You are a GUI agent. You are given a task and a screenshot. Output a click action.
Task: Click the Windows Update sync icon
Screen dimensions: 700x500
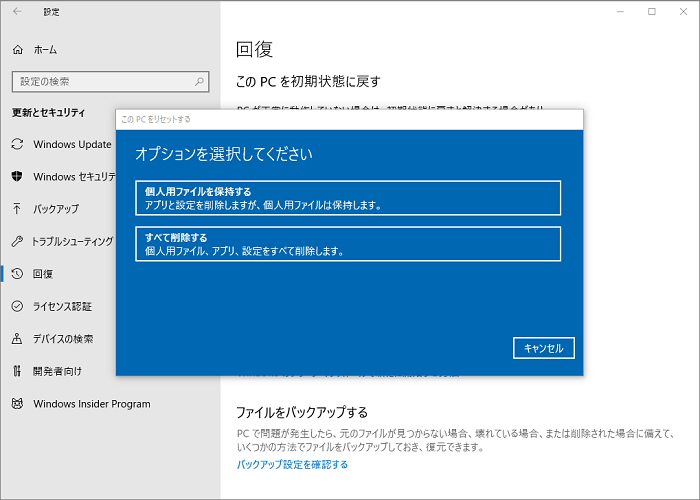pos(17,144)
